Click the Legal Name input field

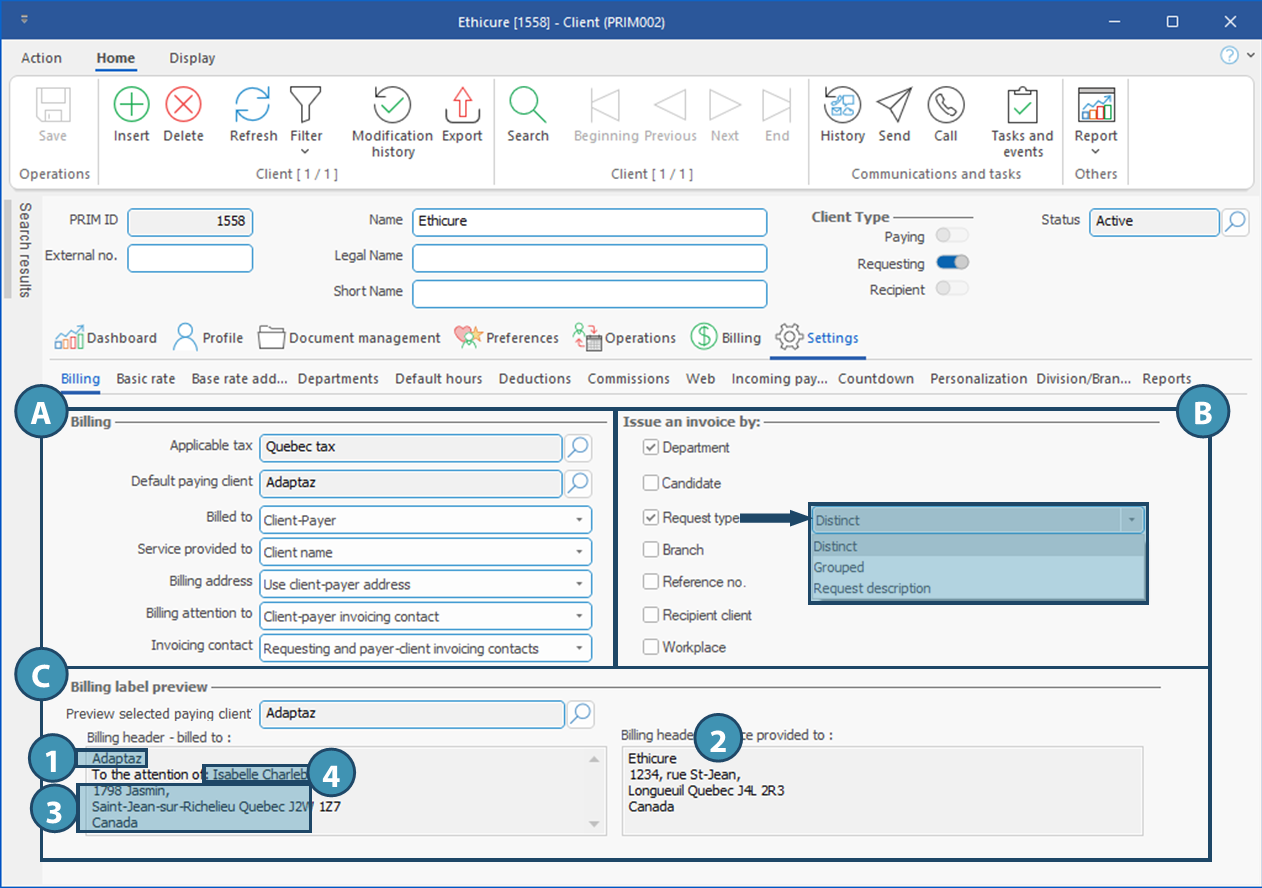click(589, 257)
